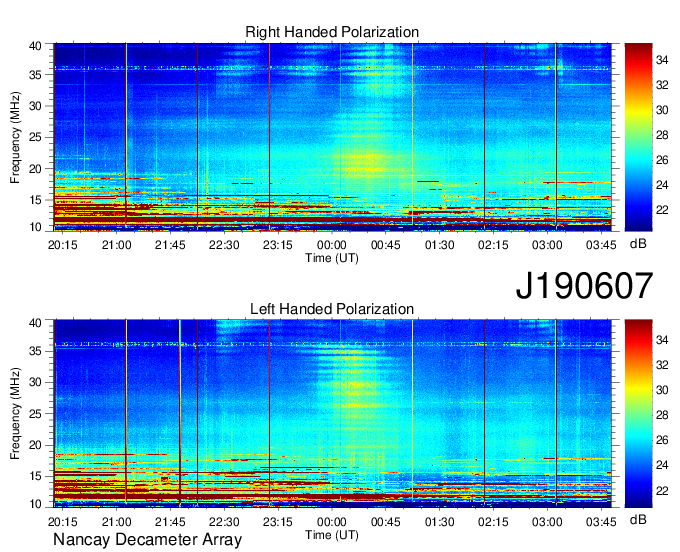
Task: Click the 00:00 time tick under Right Handed plot
Action: [332, 245]
